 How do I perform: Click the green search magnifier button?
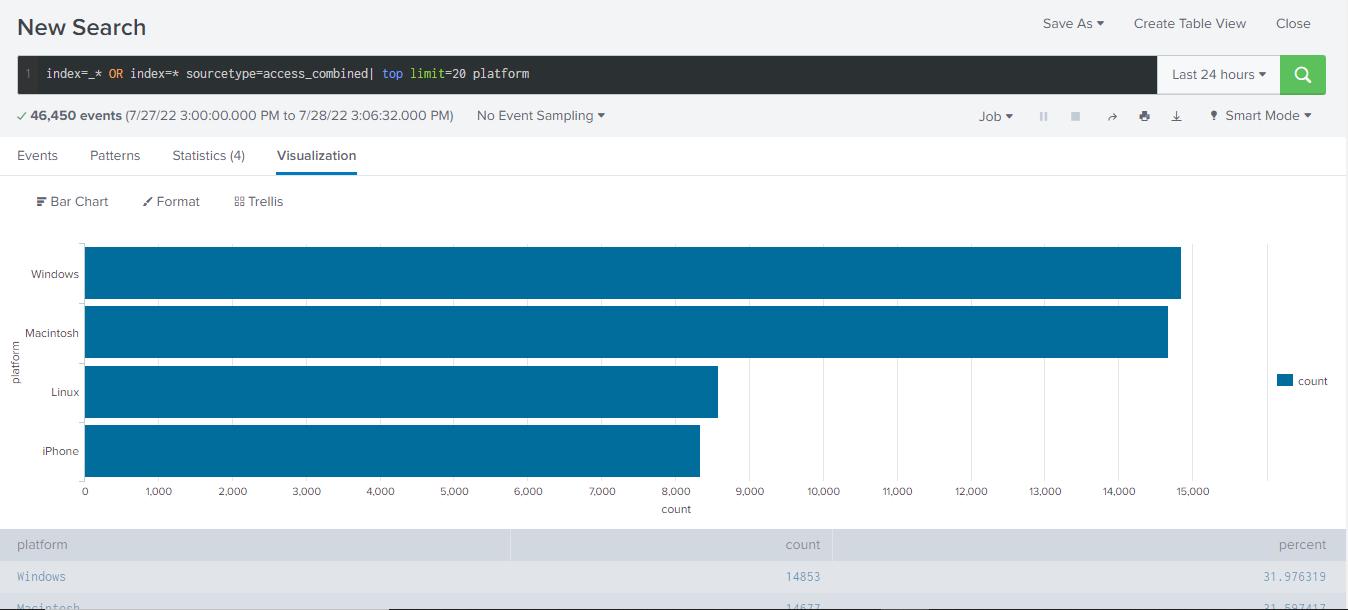1302,75
